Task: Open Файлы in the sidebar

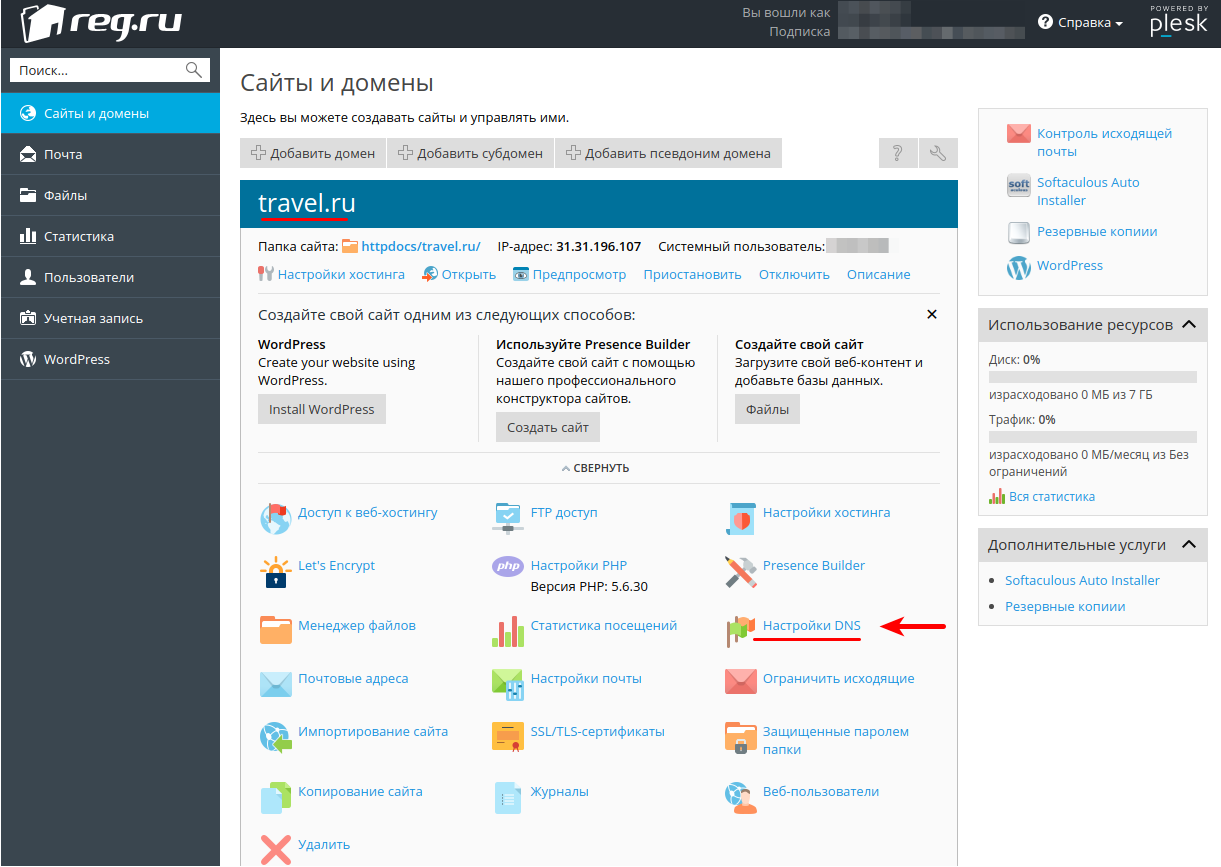Action: point(110,195)
